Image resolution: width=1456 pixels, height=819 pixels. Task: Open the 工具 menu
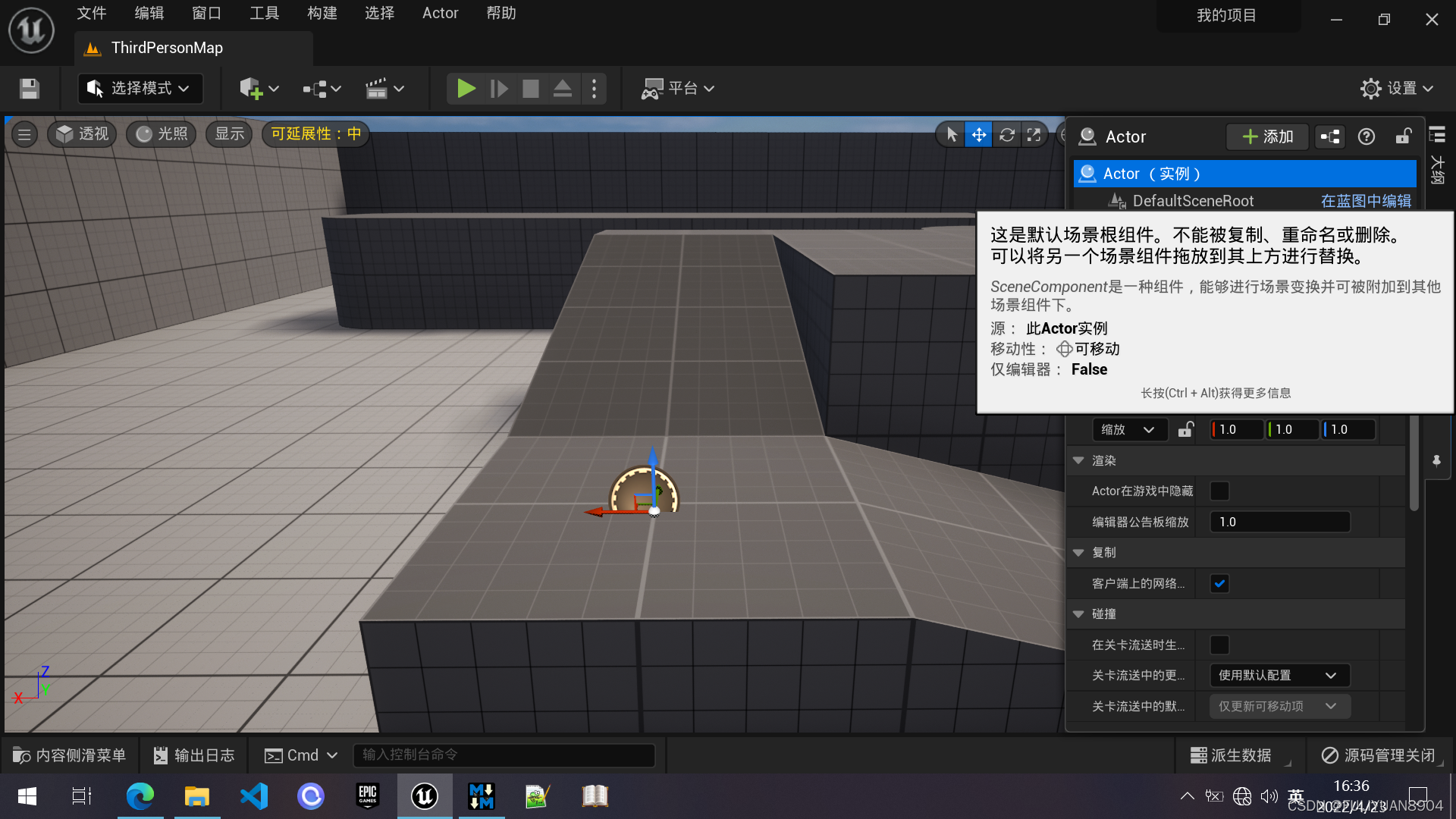click(x=264, y=13)
